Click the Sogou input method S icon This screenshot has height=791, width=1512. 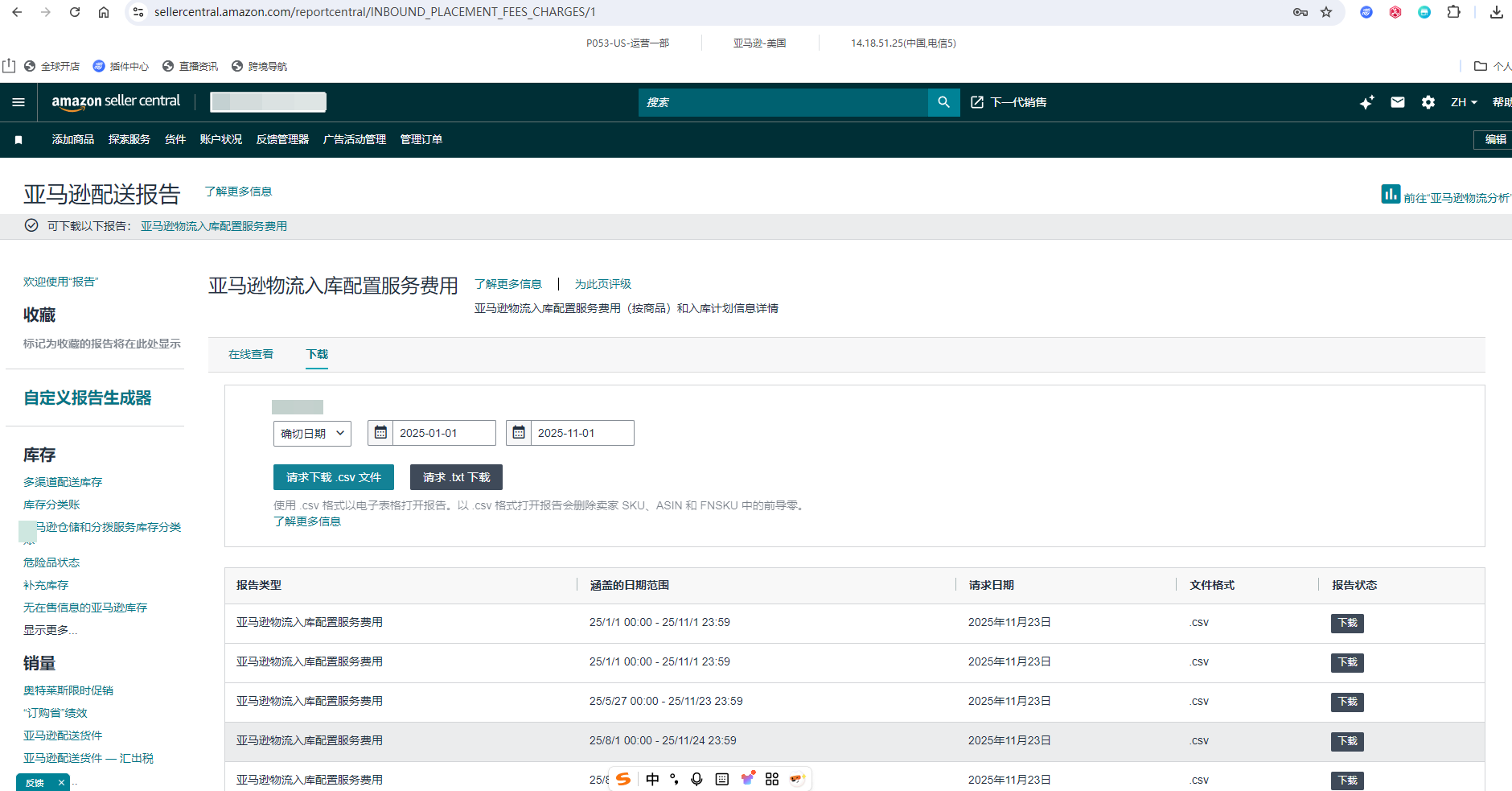pyautogui.click(x=623, y=779)
